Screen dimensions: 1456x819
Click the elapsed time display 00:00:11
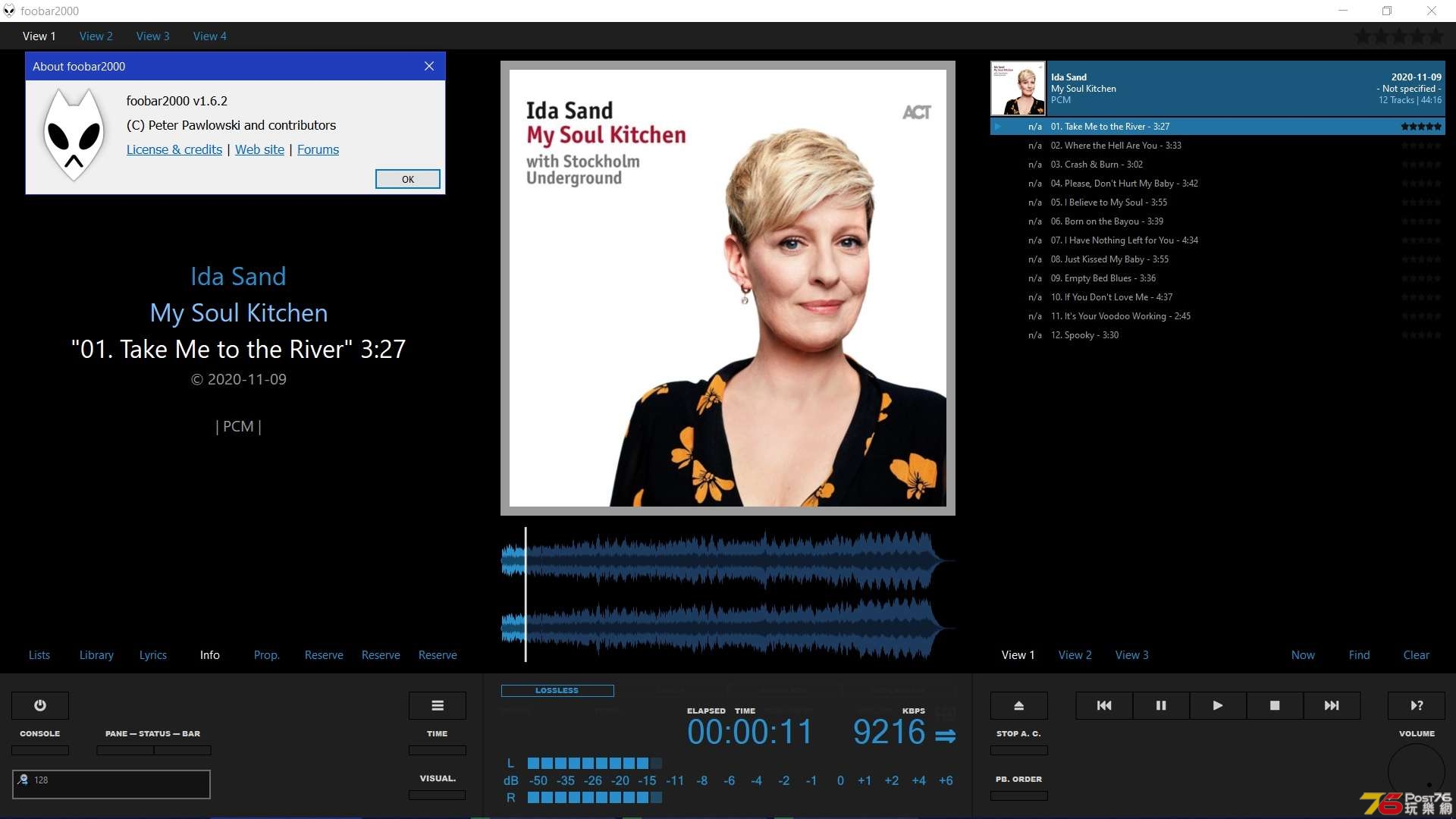750,732
